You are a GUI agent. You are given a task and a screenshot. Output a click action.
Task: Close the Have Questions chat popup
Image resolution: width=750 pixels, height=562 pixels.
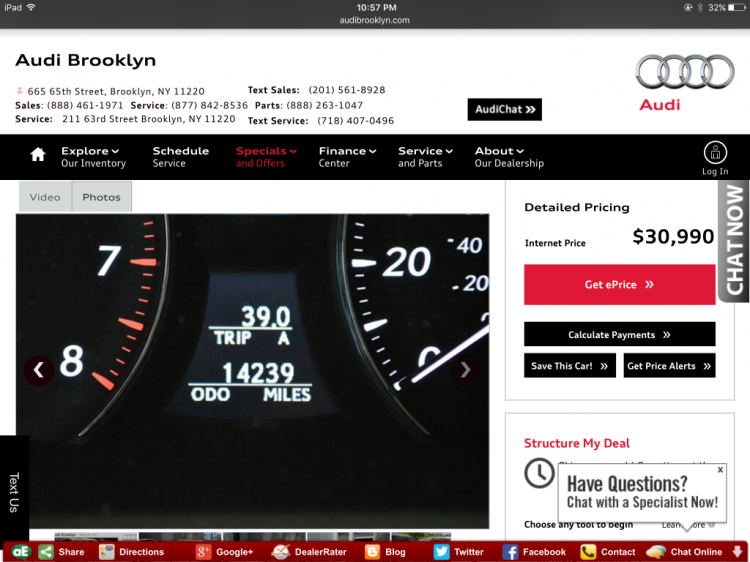pyautogui.click(x=720, y=470)
